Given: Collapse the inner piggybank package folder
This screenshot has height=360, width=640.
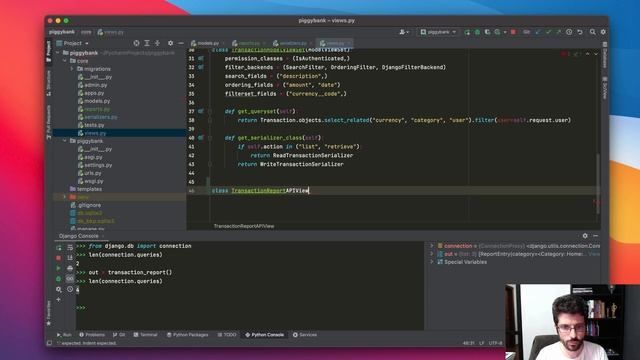Looking at the screenshot, I should 65,141.
